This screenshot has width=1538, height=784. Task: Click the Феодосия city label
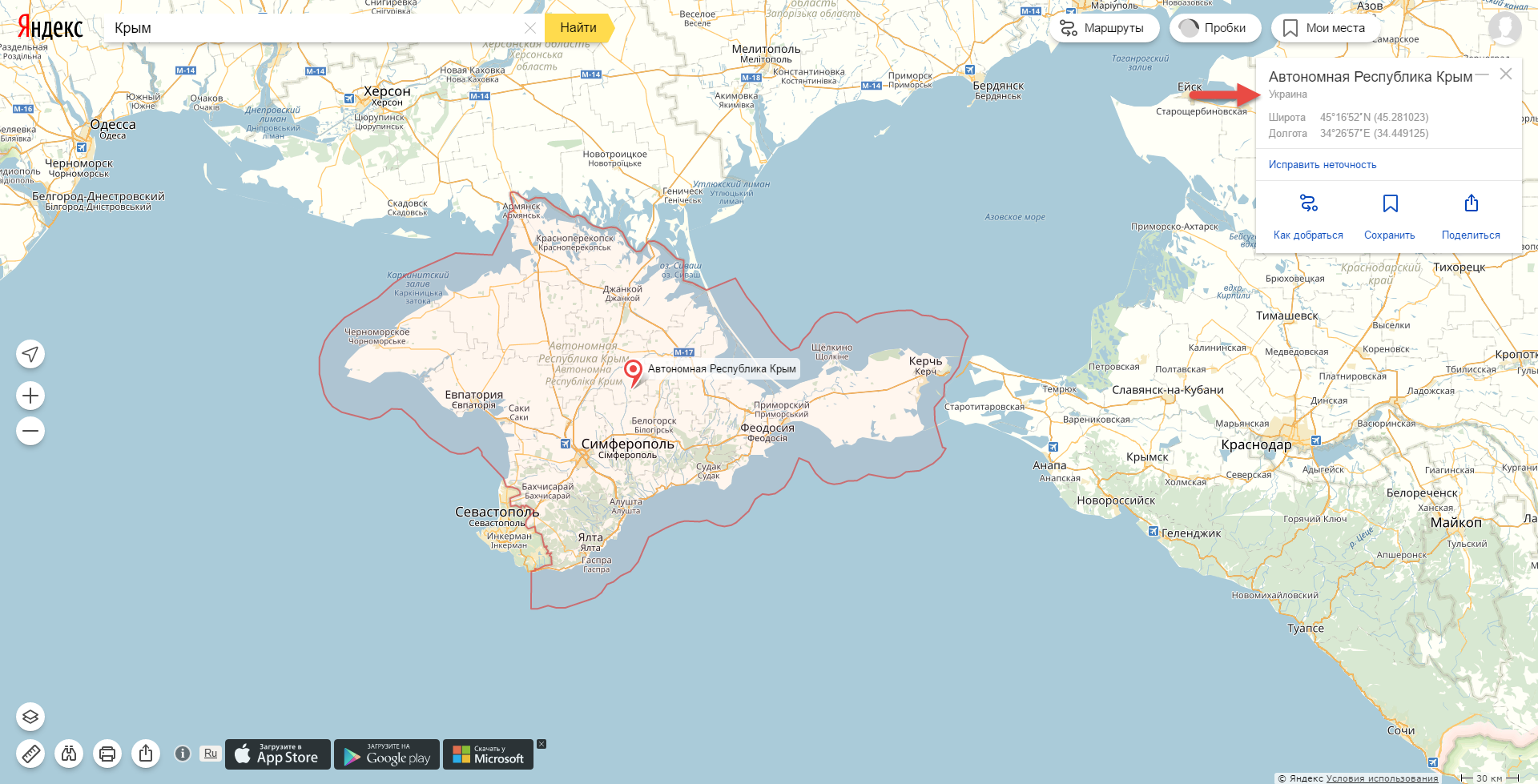tap(767, 428)
